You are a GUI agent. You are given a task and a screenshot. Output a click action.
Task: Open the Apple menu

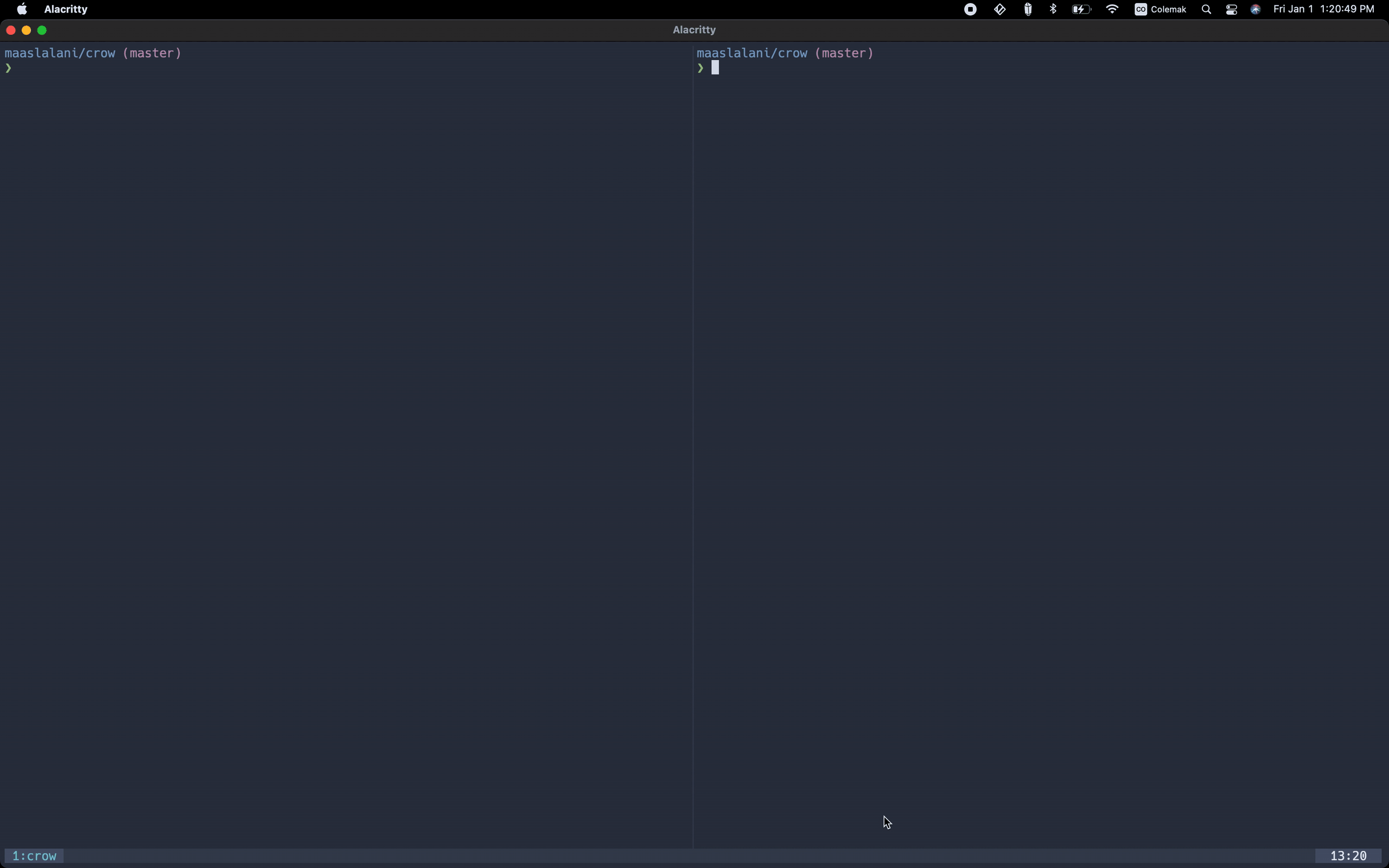point(22,9)
